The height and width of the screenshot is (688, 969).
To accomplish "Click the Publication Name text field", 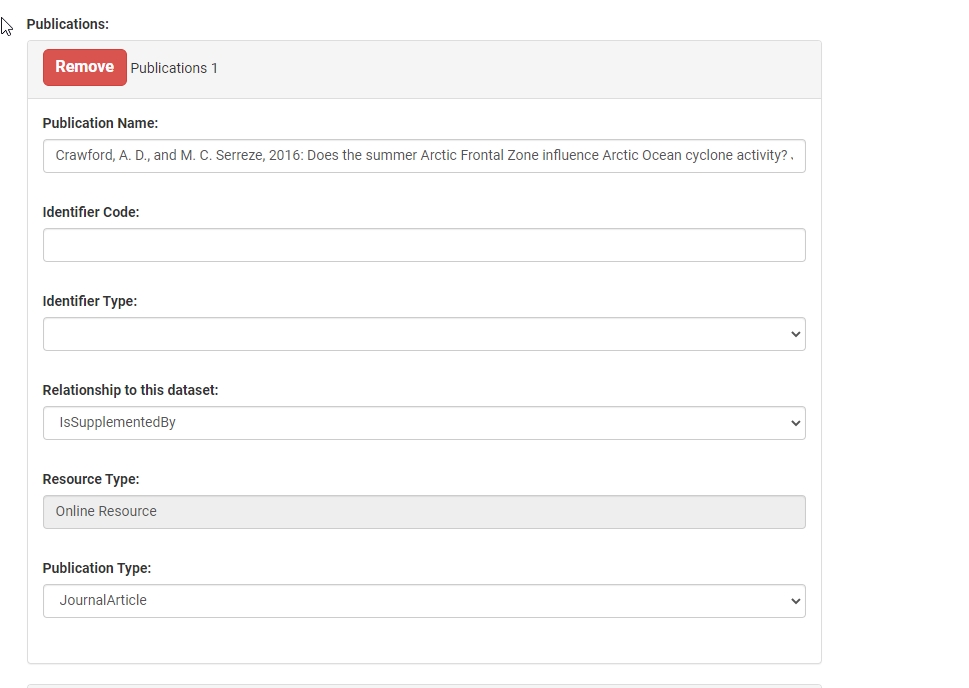I will coord(424,156).
